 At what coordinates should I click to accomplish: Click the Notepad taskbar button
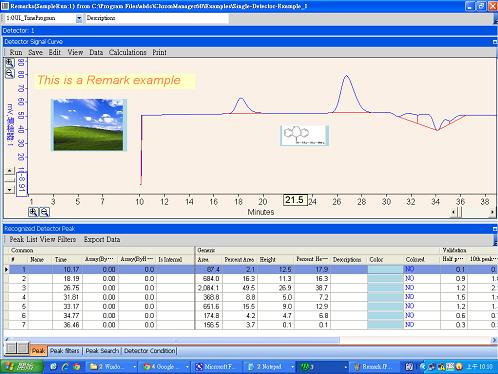coord(269,367)
